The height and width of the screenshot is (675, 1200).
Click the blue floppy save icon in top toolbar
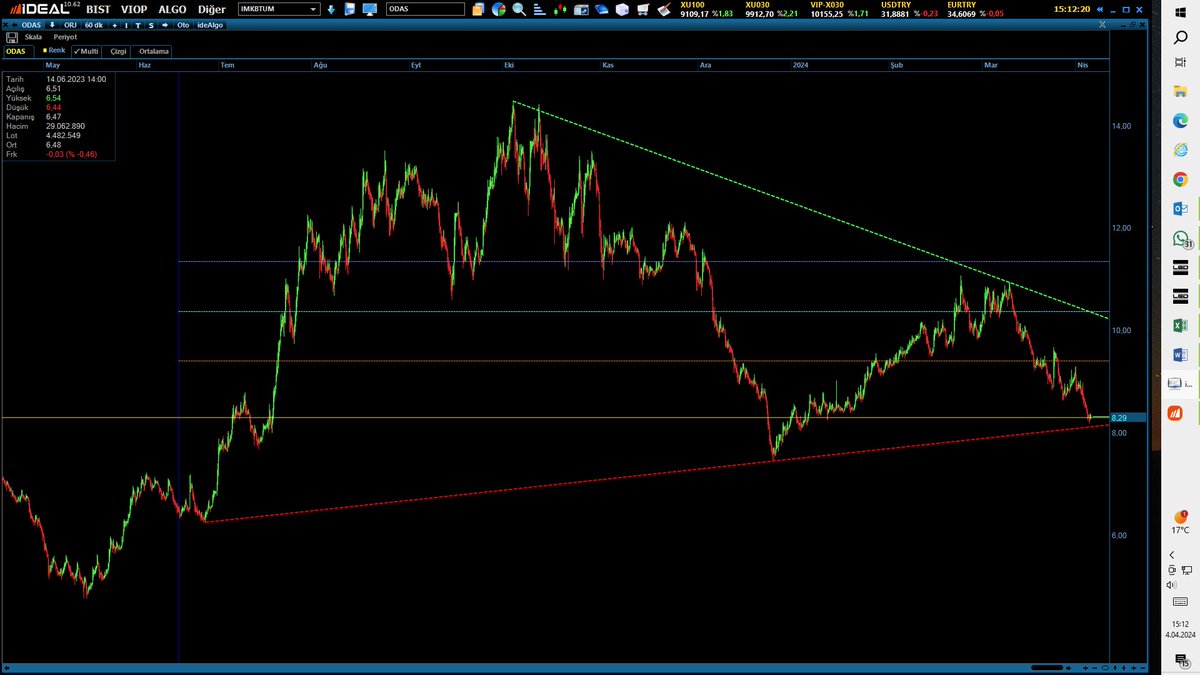click(x=350, y=9)
